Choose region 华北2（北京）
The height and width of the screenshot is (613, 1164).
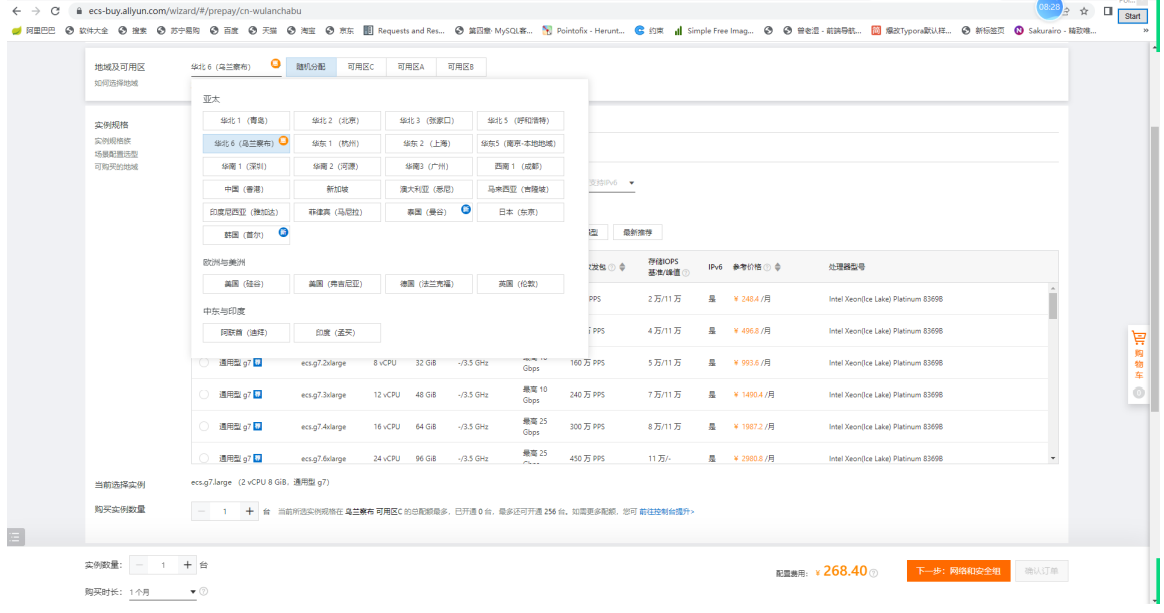click(337, 120)
